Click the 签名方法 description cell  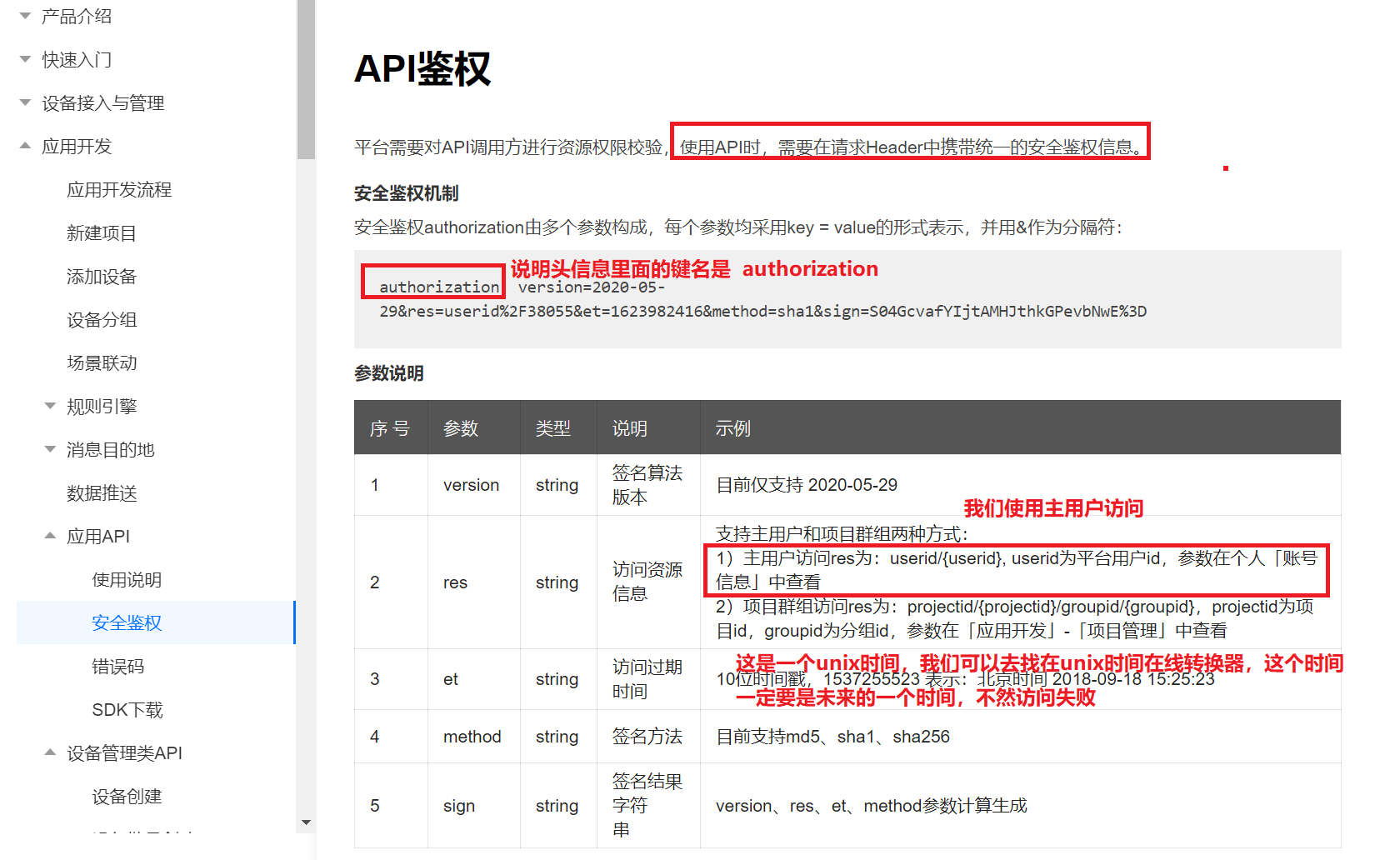647,737
